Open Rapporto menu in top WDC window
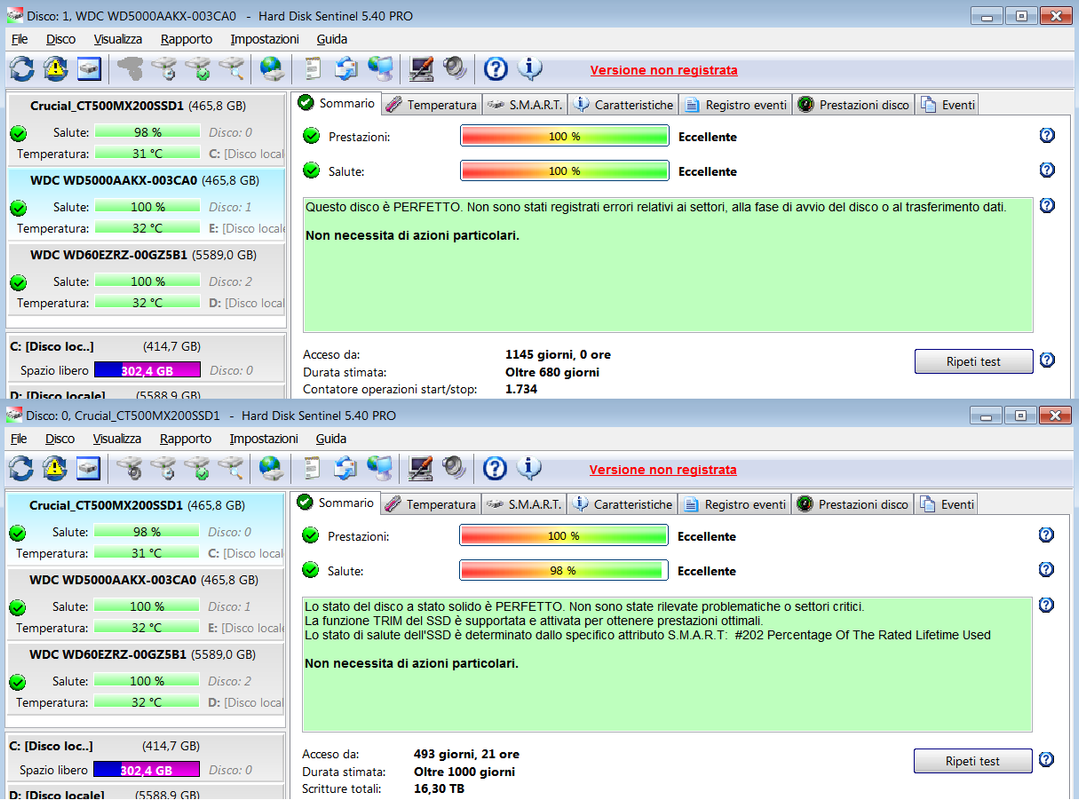 point(186,39)
